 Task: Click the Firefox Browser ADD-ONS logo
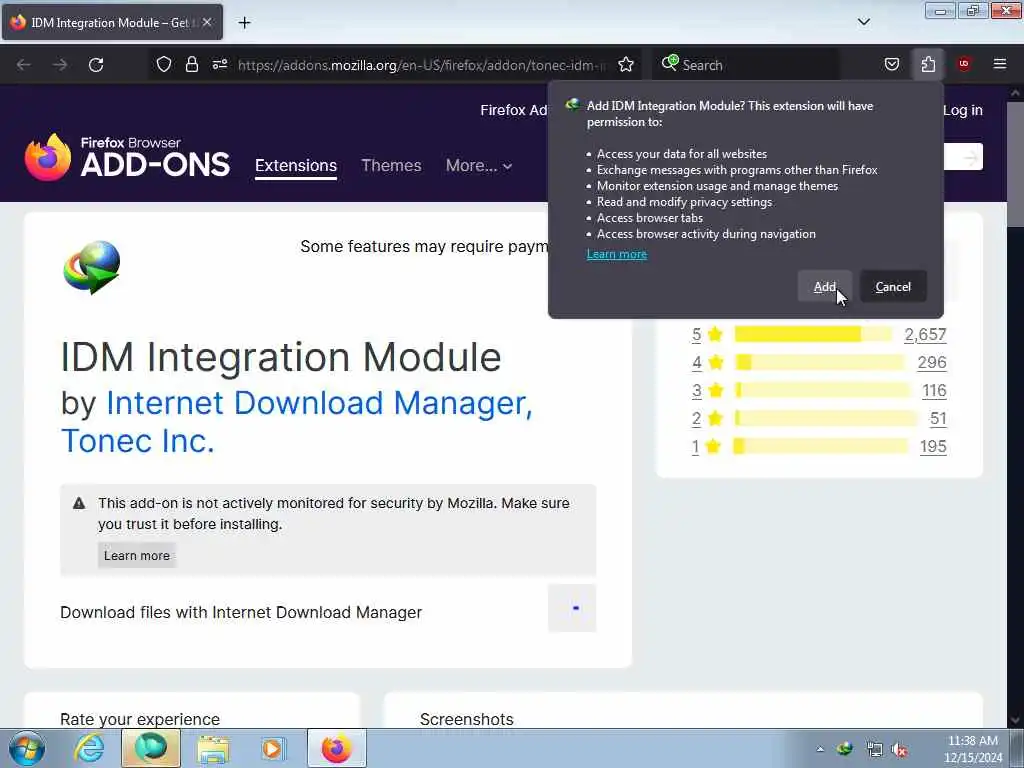tap(127, 157)
